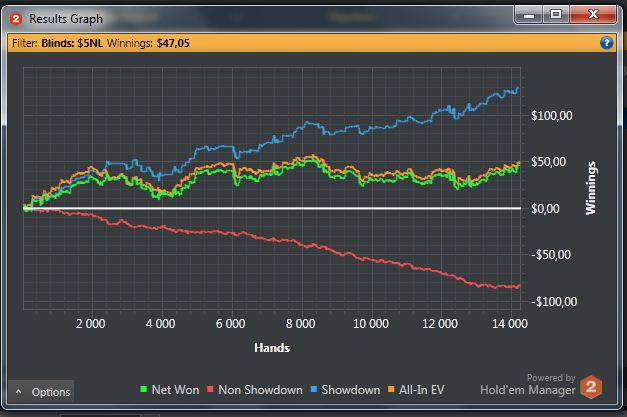Click the orange Hold'em Manager 2 hexagon logo
Image resolution: width=627 pixels, height=417 pixels.
pyautogui.click(x=591, y=387)
